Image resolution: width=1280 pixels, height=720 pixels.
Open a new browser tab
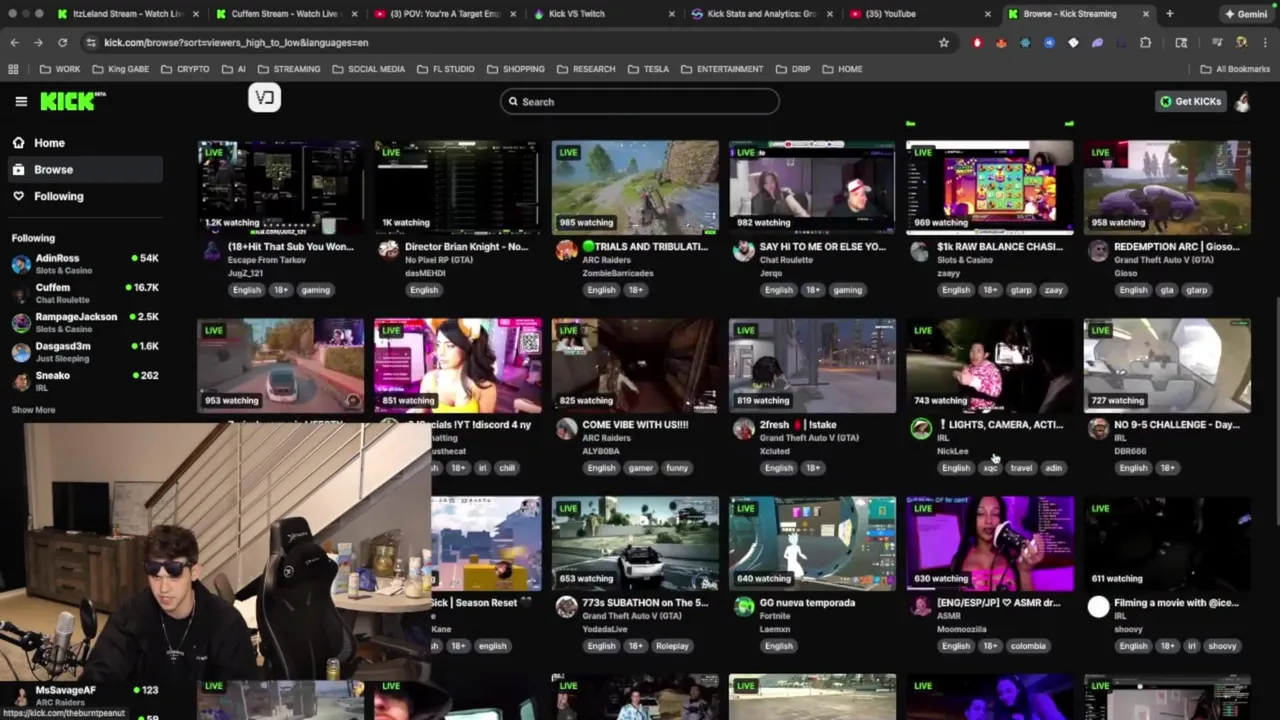coord(1169,14)
